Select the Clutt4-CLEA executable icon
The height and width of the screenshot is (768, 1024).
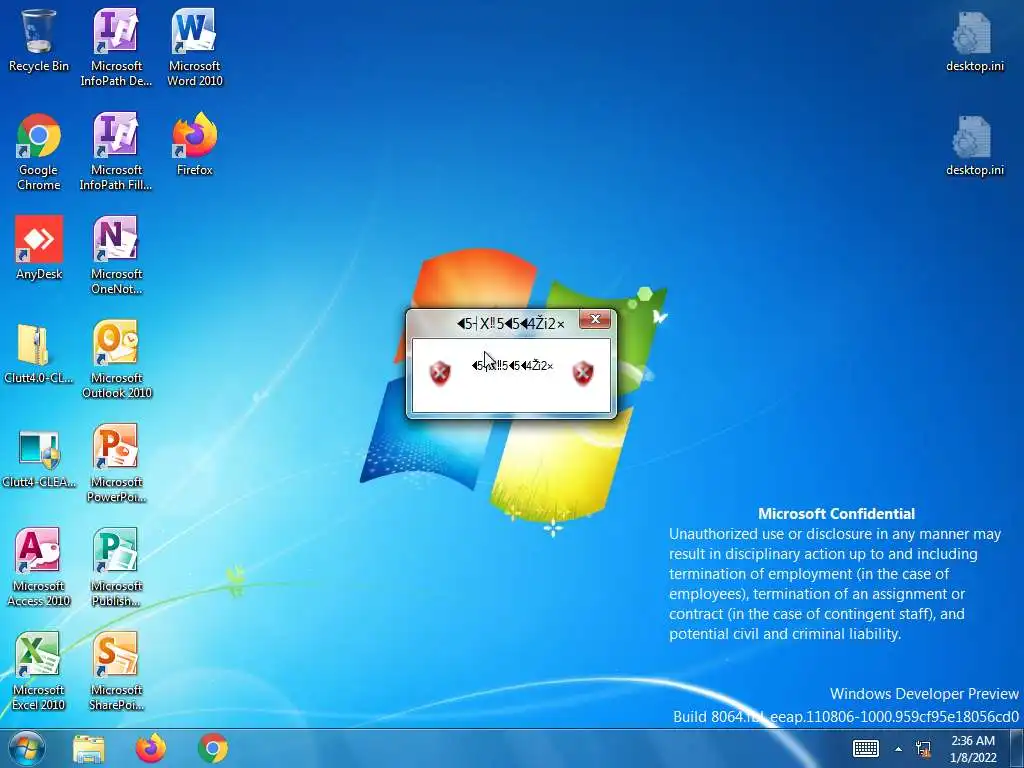[x=39, y=457]
